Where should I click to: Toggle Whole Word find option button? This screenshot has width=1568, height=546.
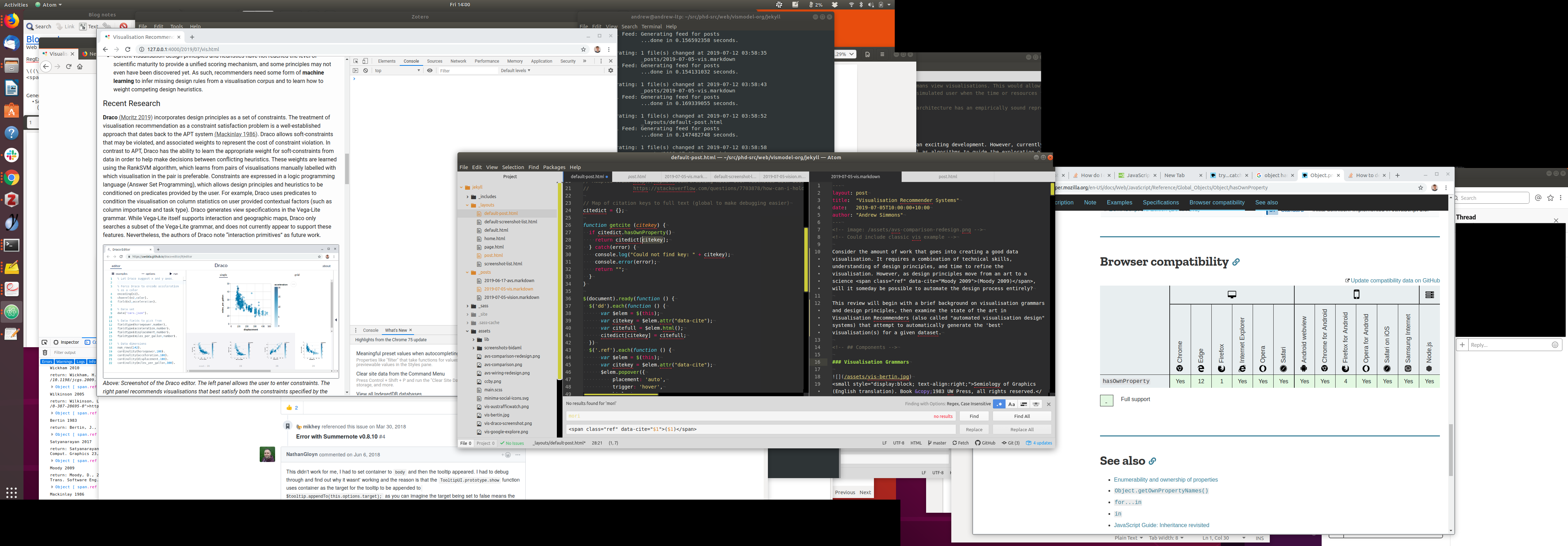1036,404
